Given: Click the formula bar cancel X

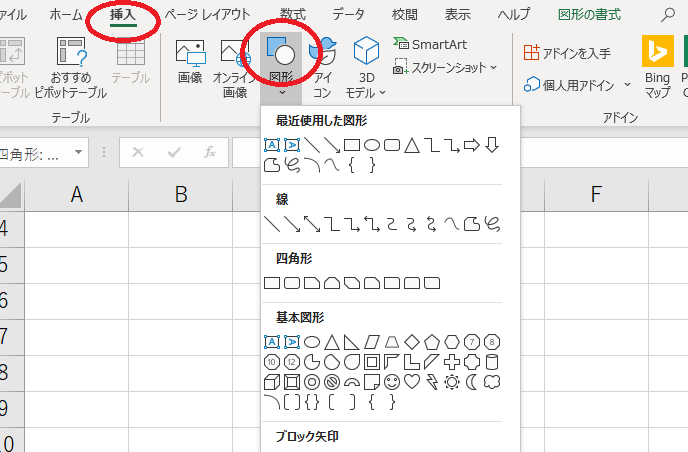Looking at the screenshot, I should [138, 152].
